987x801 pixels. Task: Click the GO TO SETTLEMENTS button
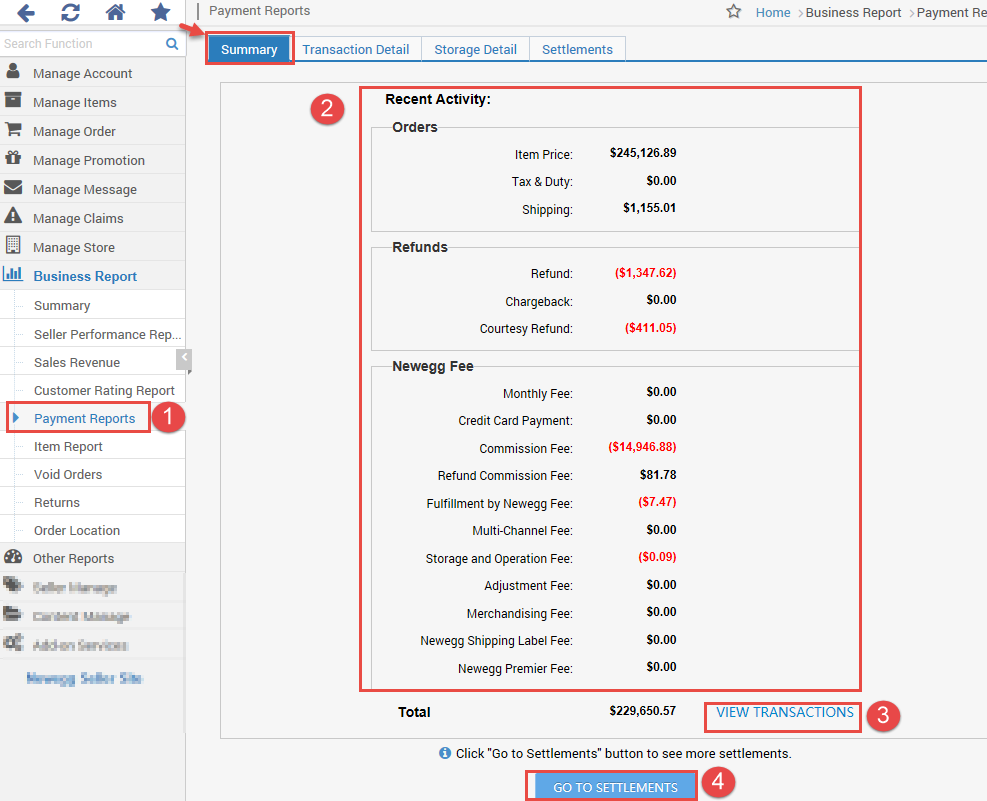(611, 786)
